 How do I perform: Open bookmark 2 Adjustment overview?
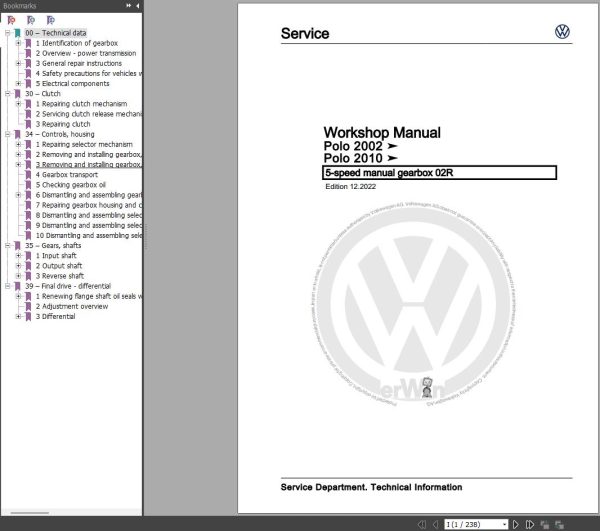point(72,306)
